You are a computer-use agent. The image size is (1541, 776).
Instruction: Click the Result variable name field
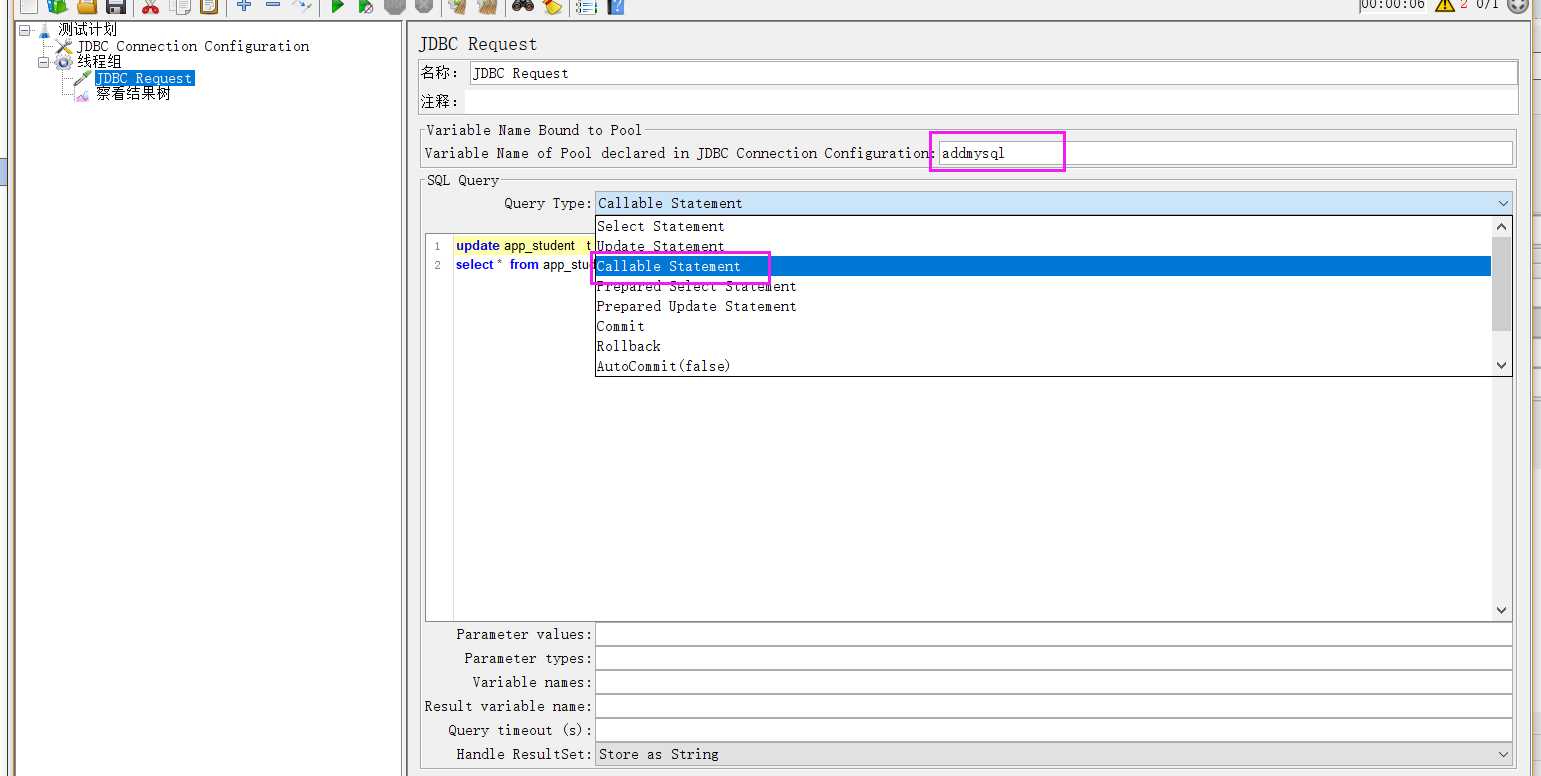(x=1054, y=706)
